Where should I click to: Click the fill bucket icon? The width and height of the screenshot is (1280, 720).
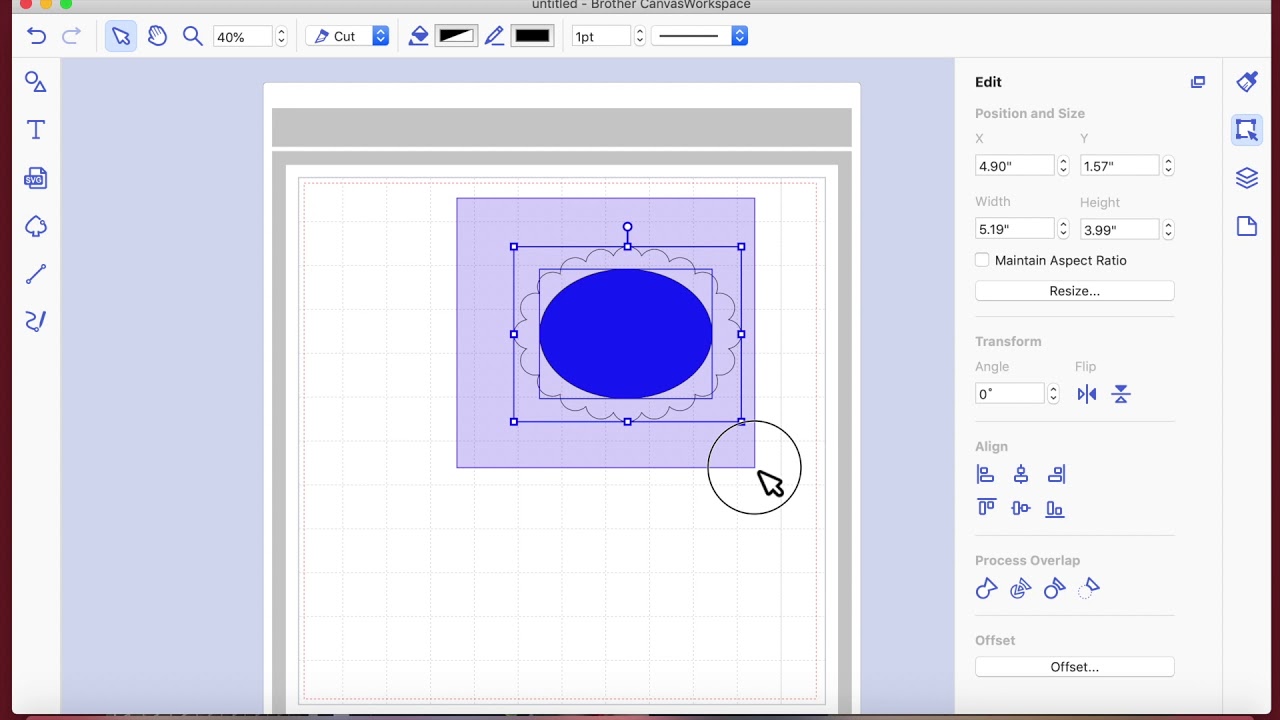pyautogui.click(x=419, y=36)
